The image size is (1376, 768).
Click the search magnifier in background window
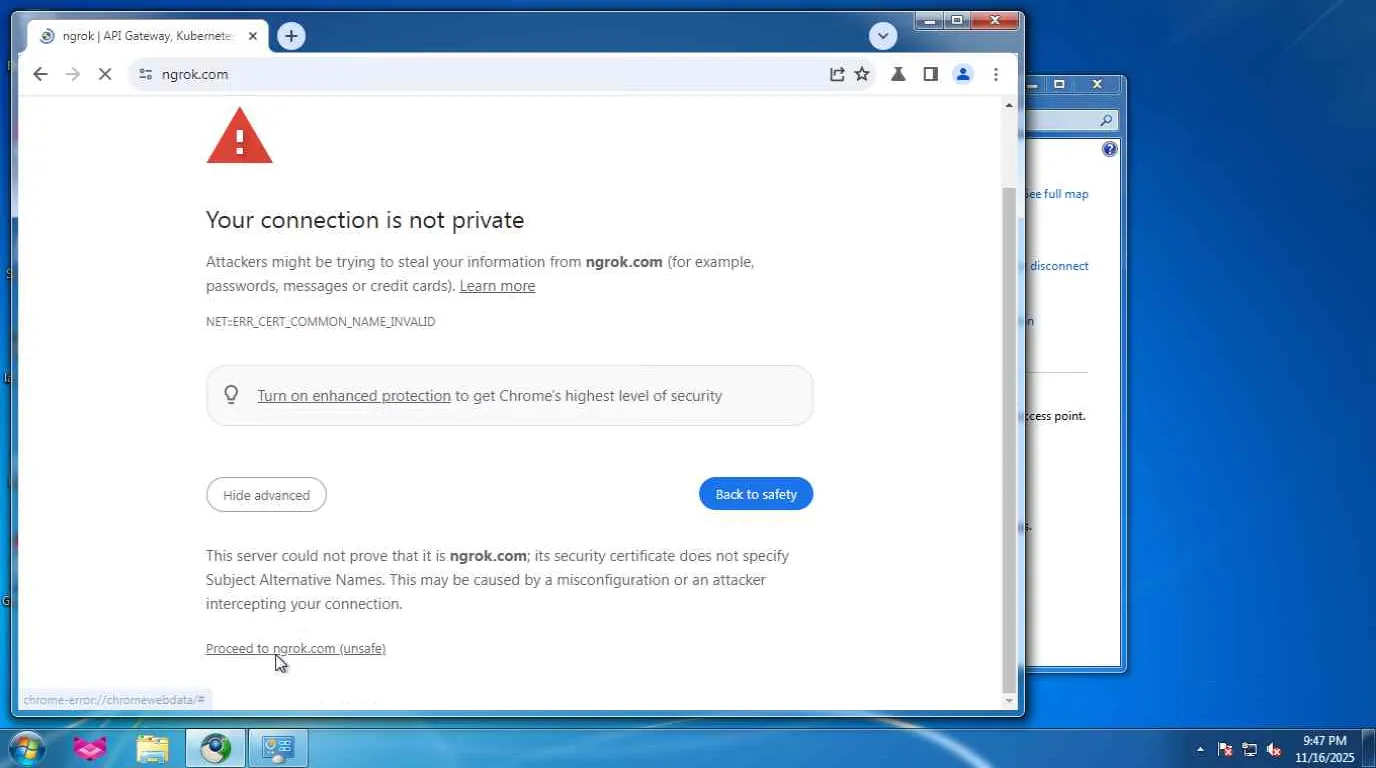pos(1106,121)
